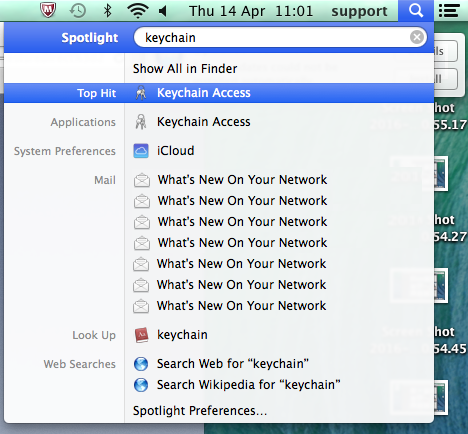
Task: Click the Applications Keychain Access keys icon
Action: (x=141, y=122)
